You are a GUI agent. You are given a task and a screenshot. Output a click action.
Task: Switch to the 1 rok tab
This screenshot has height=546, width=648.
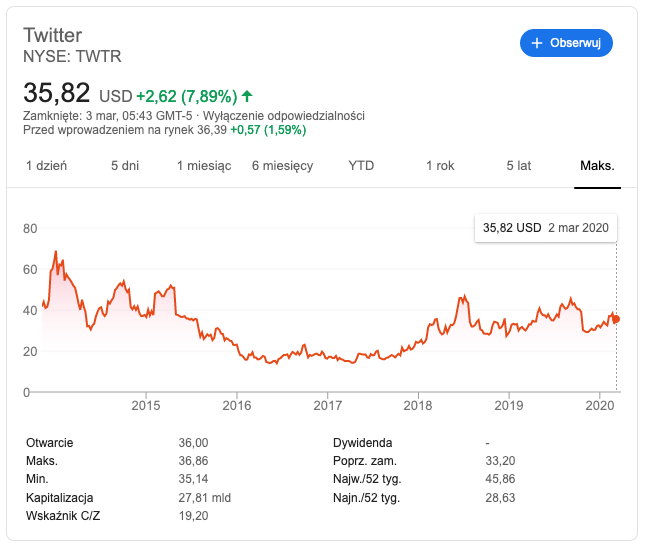(x=440, y=166)
